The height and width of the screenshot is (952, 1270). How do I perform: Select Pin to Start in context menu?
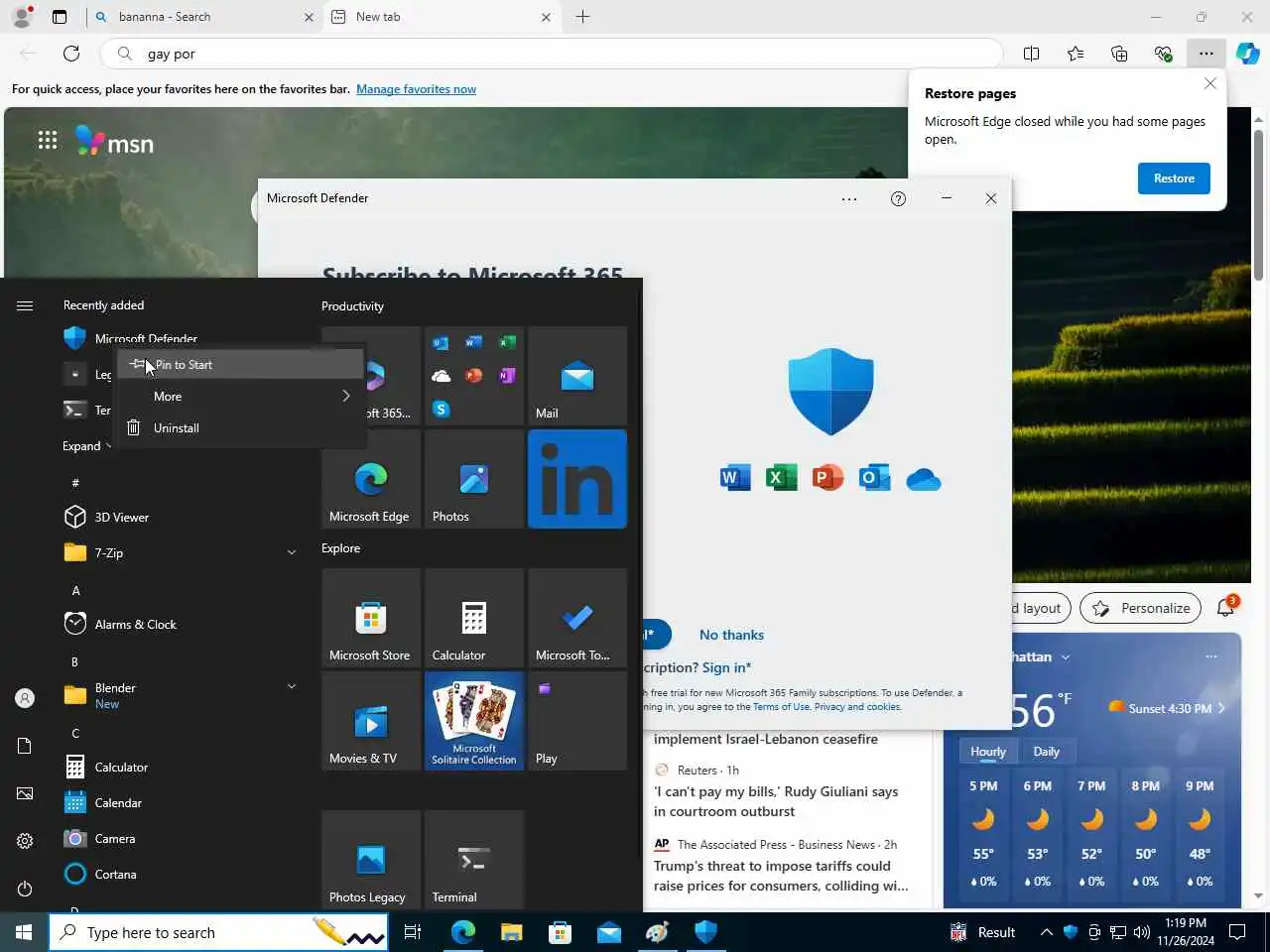[x=240, y=364]
